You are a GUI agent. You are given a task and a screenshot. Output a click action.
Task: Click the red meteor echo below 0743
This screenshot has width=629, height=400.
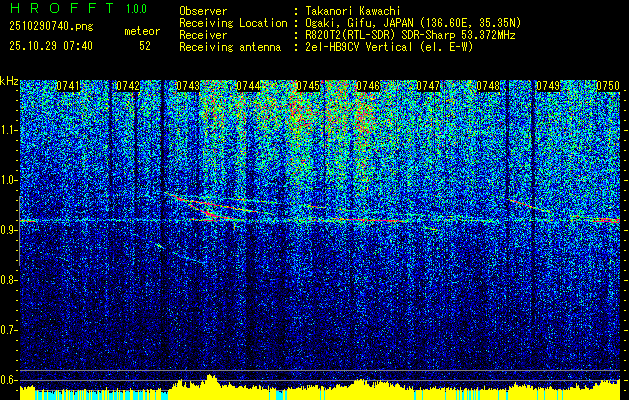click(209, 214)
